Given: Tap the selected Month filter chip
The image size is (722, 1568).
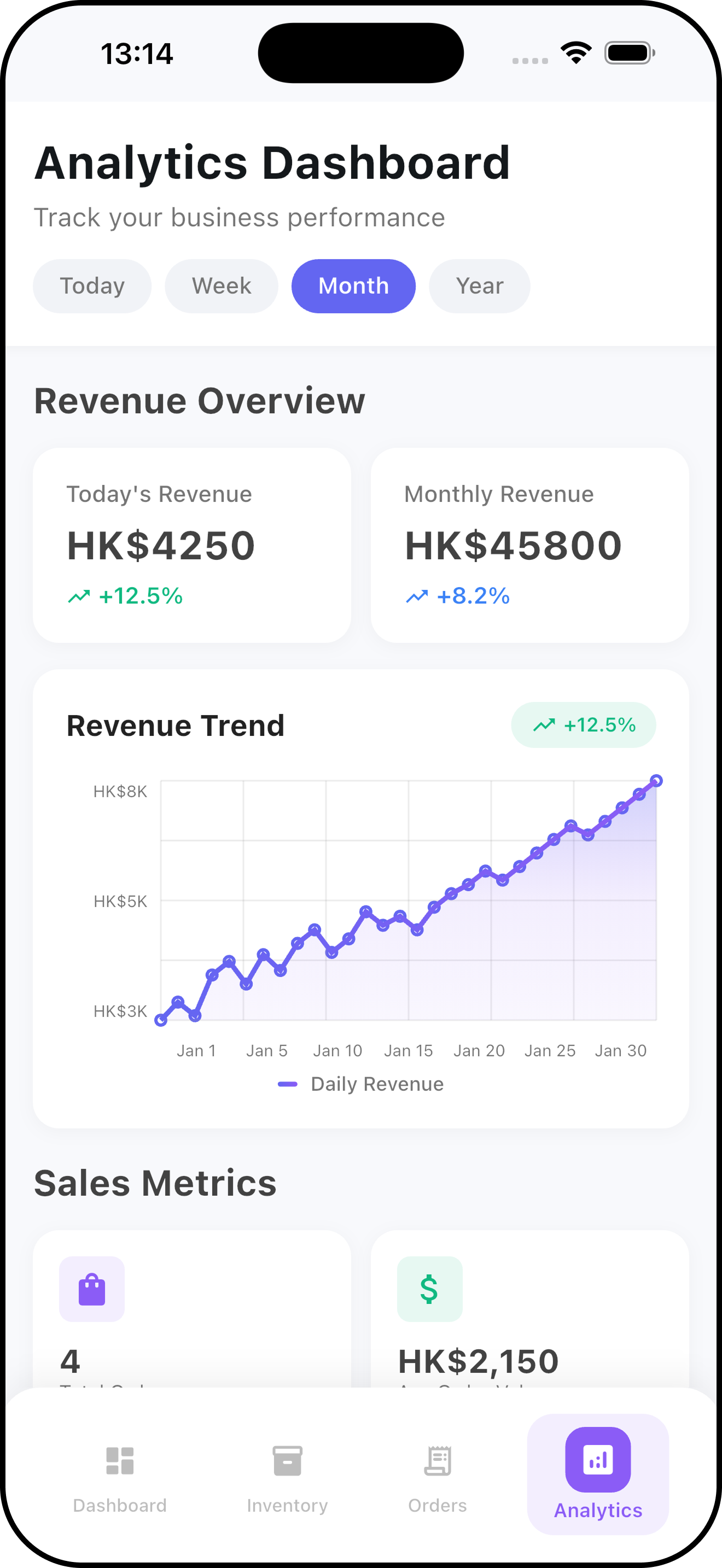Looking at the screenshot, I should [354, 286].
